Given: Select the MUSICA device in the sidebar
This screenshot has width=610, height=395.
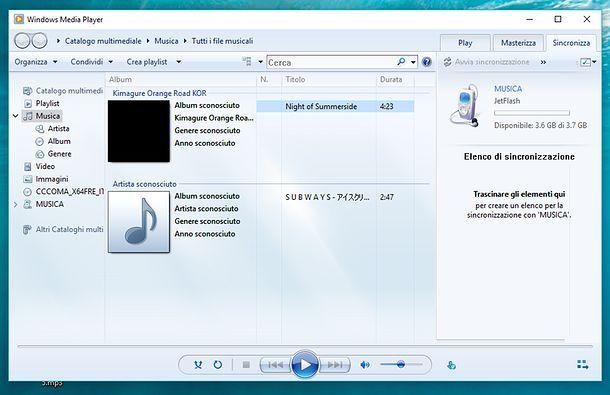Looking at the screenshot, I should coord(44,204).
